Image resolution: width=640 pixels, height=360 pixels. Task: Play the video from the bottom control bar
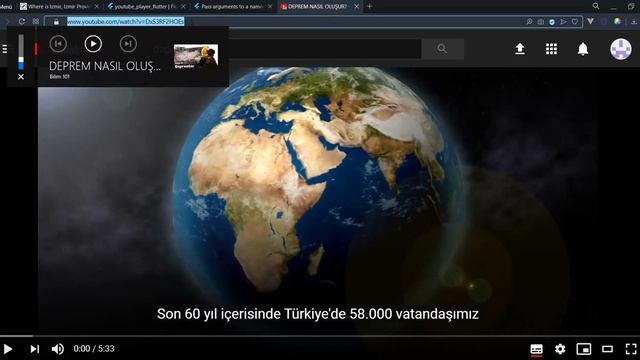8,349
